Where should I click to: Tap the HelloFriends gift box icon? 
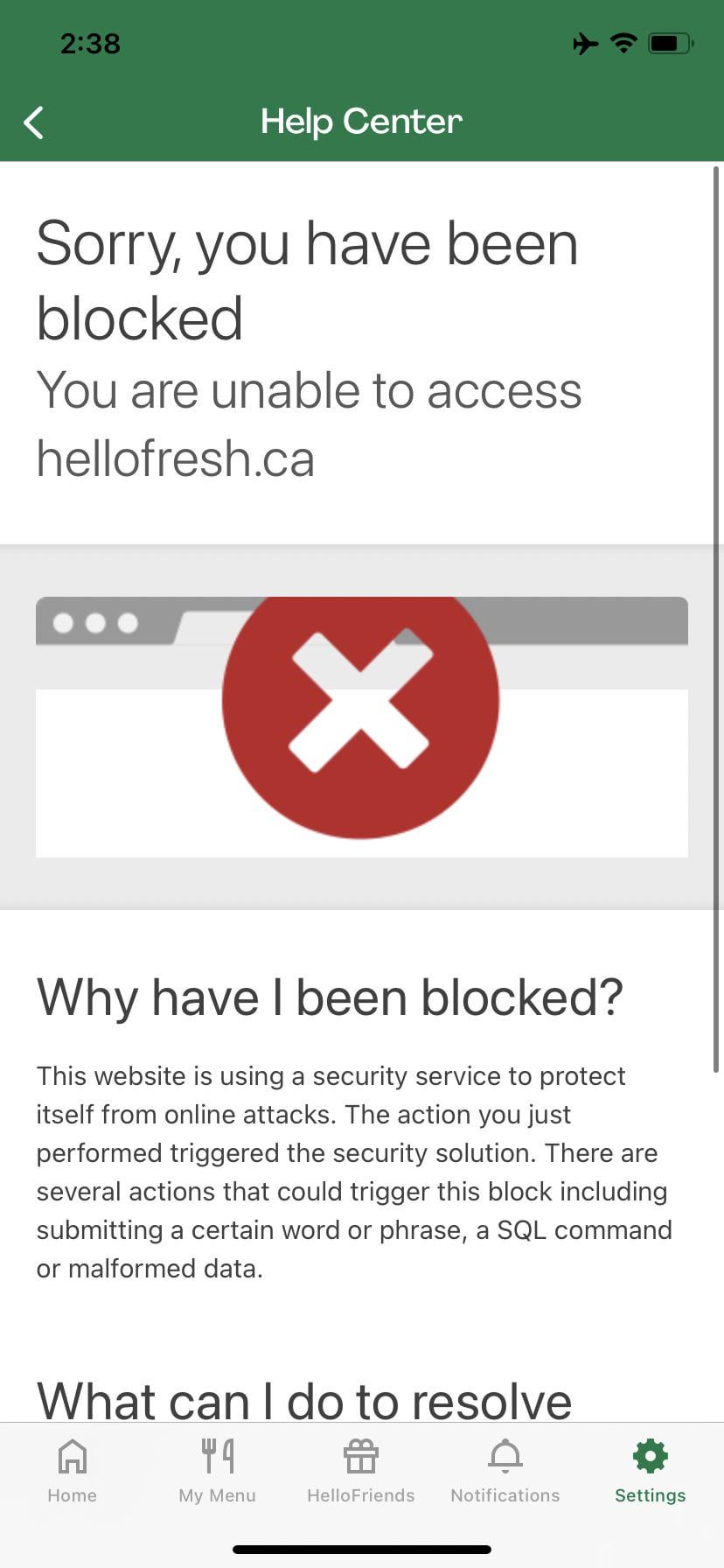360,1457
